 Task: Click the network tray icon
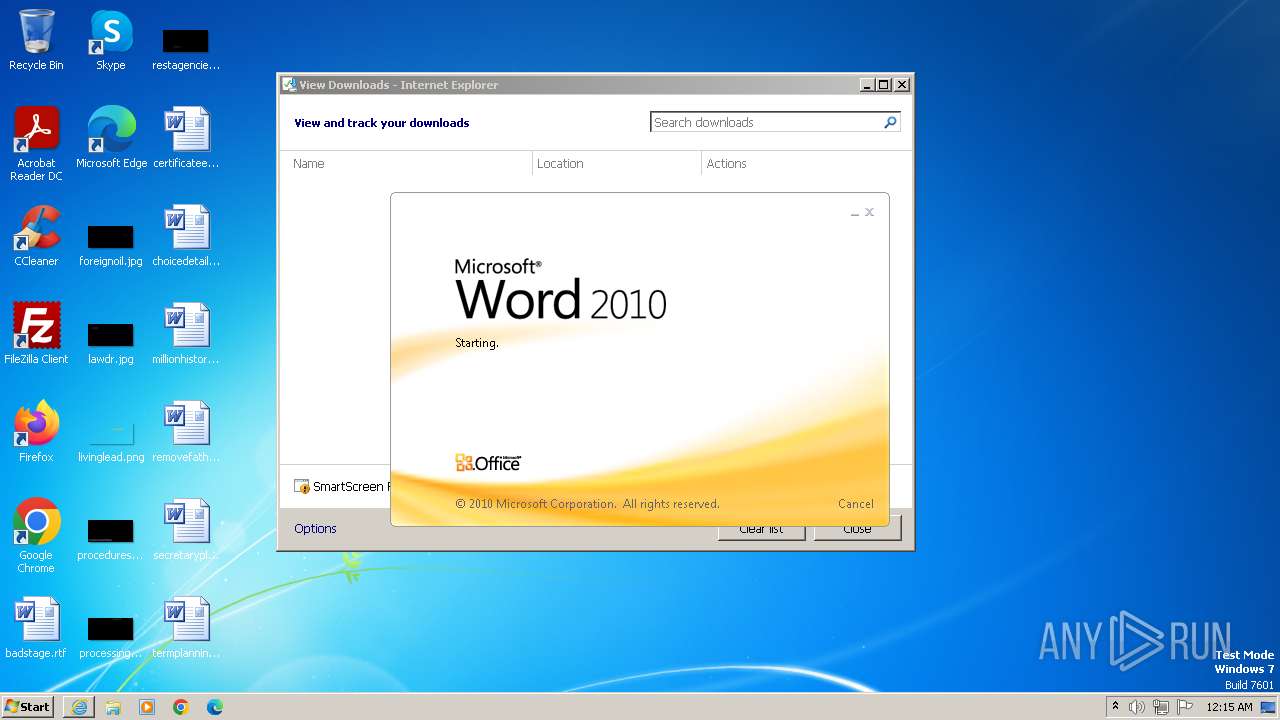pyautogui.click(x=1161, y=707)
